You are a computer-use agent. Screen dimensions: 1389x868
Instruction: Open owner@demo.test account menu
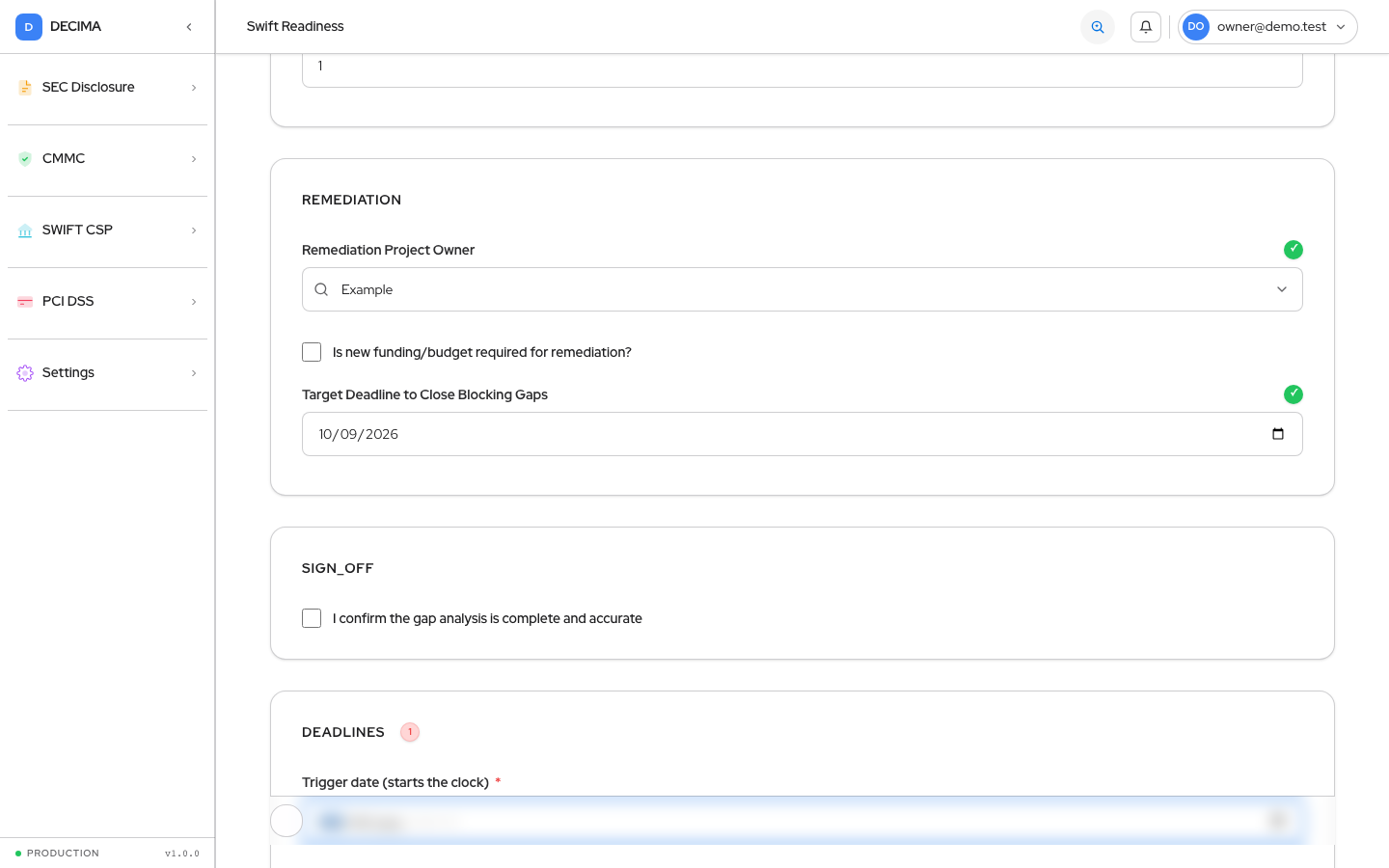pyautogui.click(x=1267, y=27)
